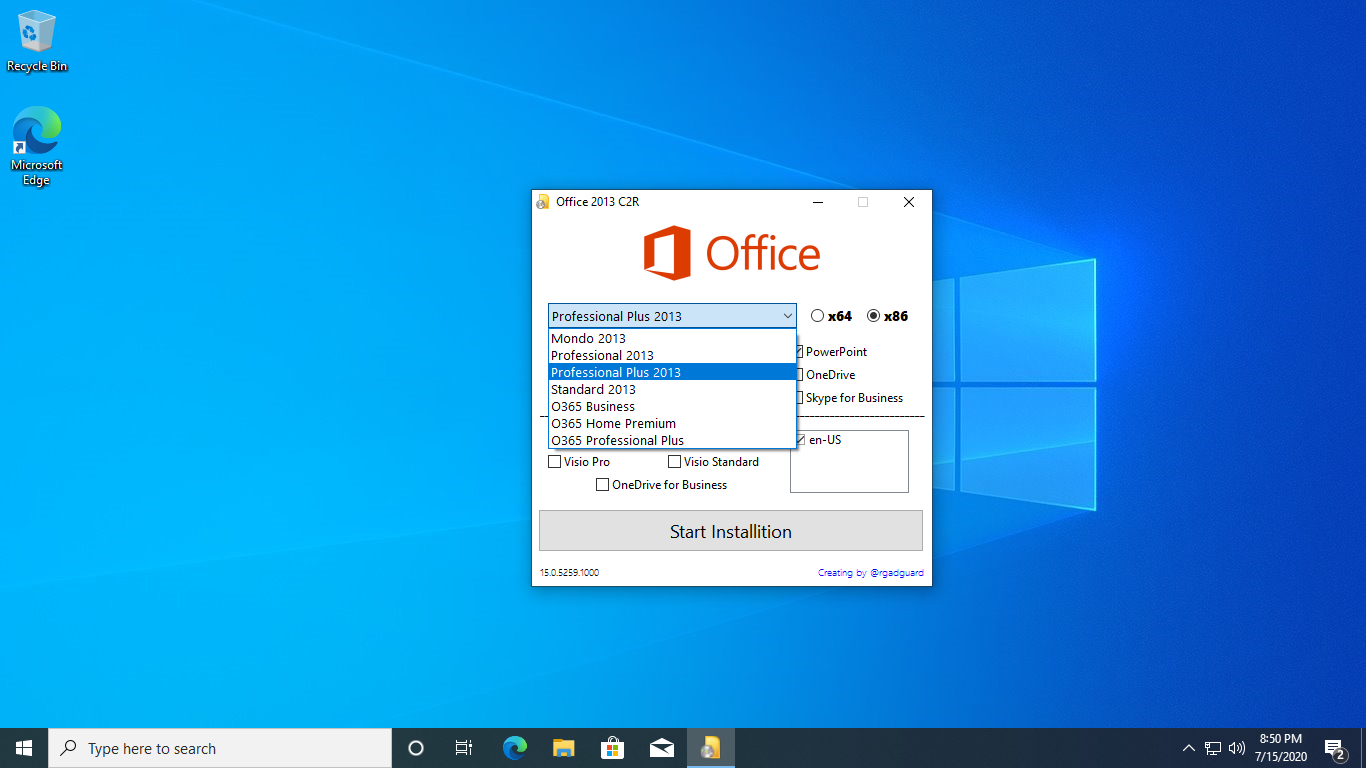Viewport: 1366px width, 768px height.
Task: Select O365 Home Premium option
Action: click(613, 423)
